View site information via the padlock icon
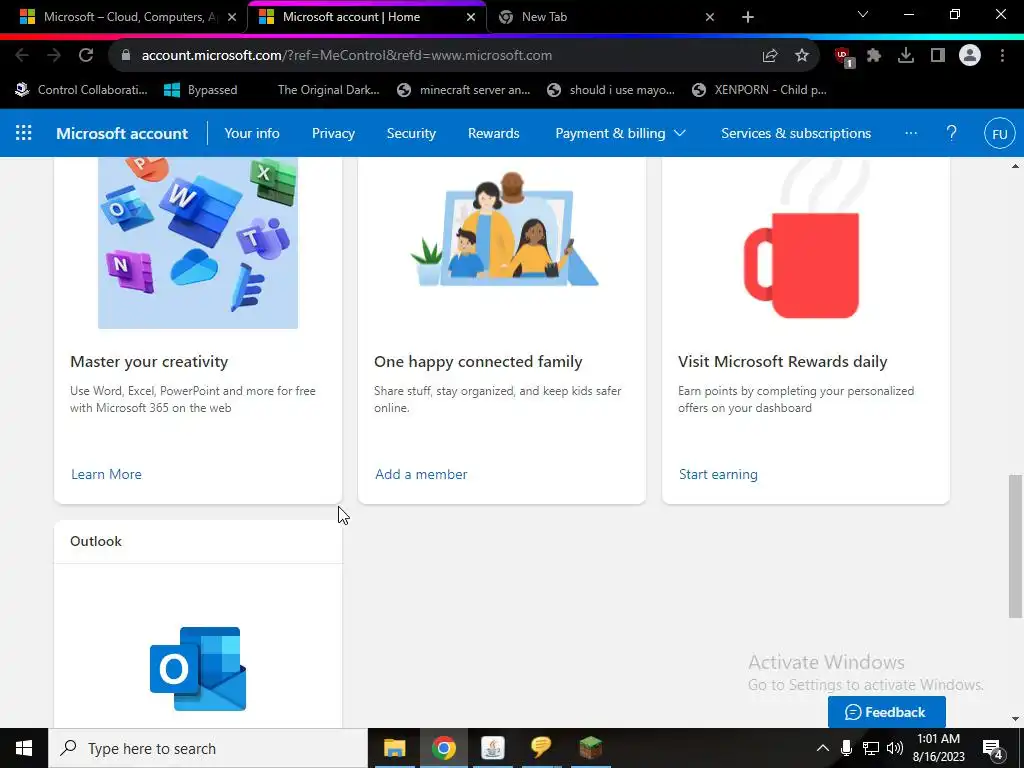This screenshot has width=1024, height=768. 126,56
